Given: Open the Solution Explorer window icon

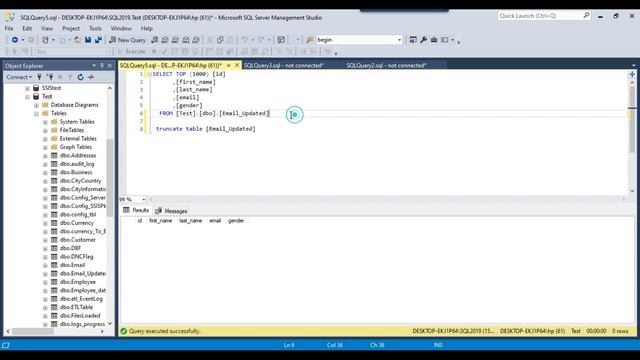Looking at the screenshot, I should pyautogui.click(x=413, y=40).
